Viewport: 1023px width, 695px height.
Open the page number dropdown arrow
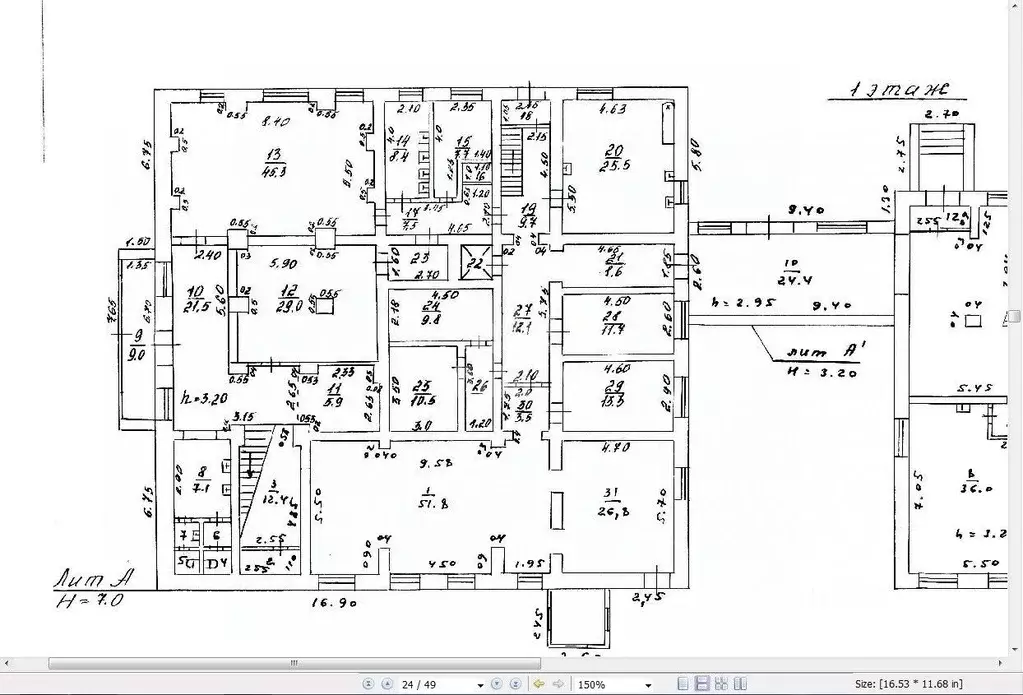(x=481, y=685)
